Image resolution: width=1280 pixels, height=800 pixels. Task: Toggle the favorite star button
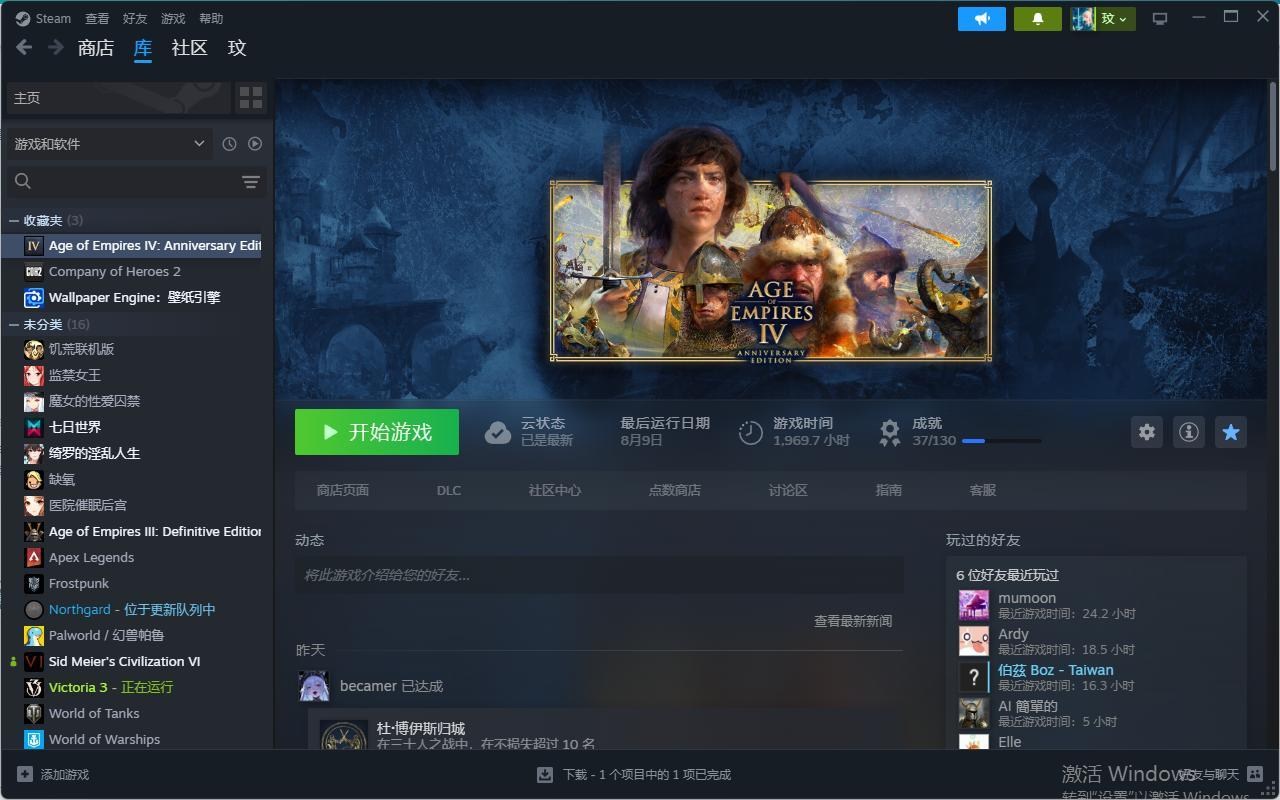pos(1231,432)
